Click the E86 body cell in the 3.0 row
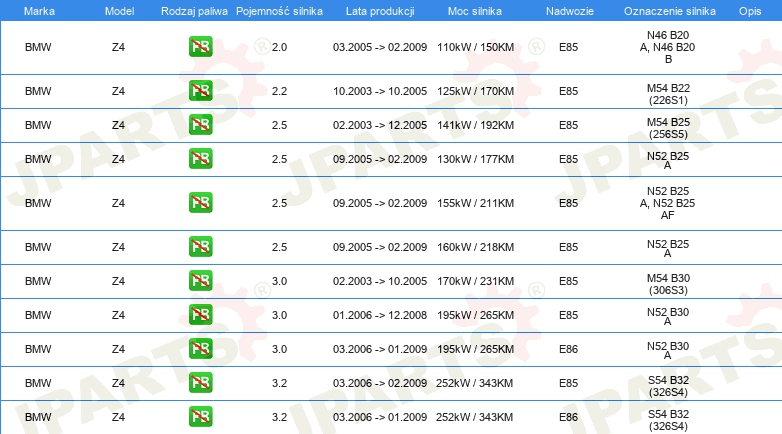This screenshot has height=434, width=782. (569, 349)
